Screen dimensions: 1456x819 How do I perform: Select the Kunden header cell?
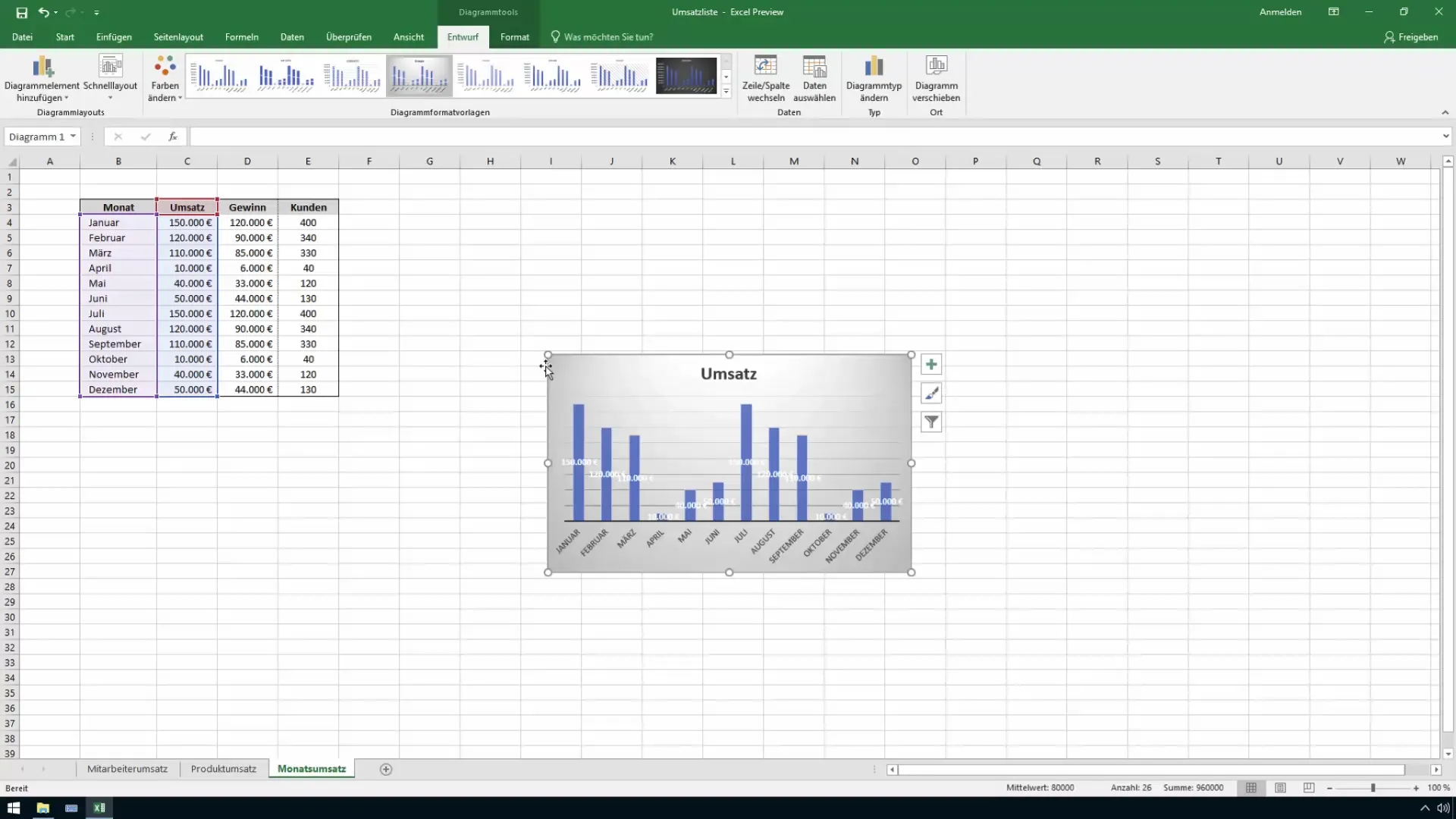(308, 207)
